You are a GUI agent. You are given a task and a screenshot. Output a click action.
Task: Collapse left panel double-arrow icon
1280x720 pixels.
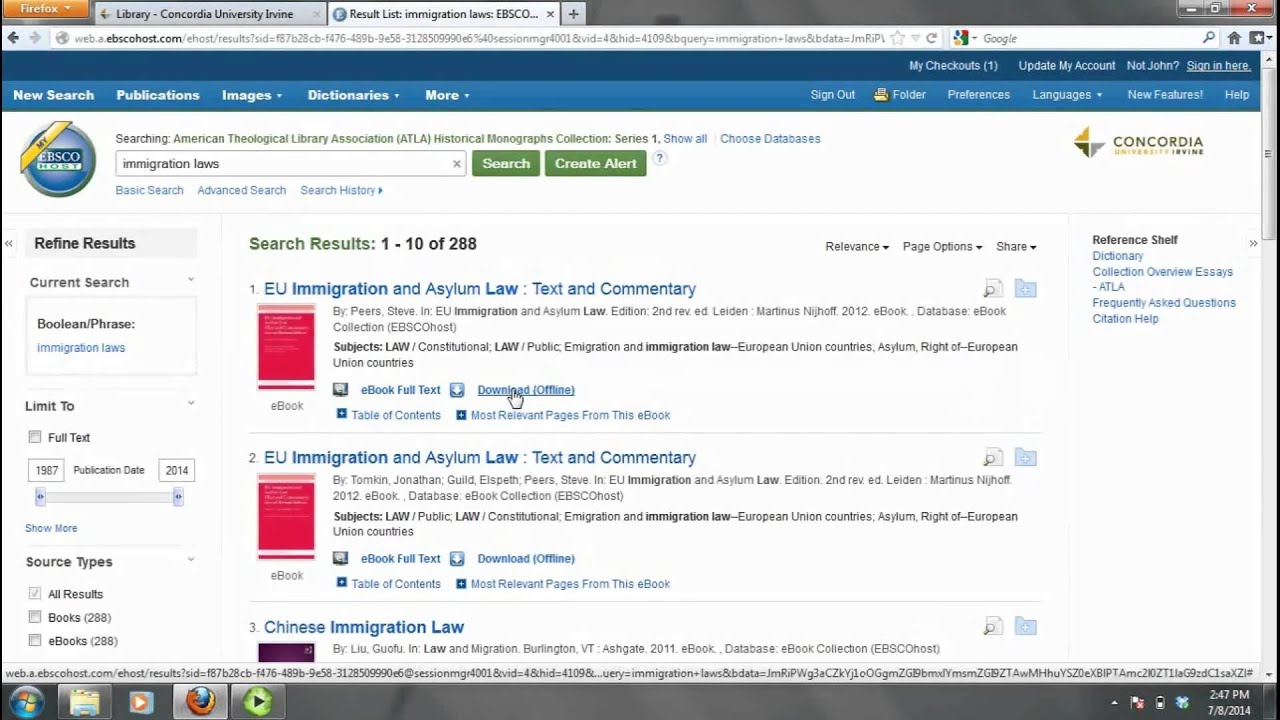[9, 243]
